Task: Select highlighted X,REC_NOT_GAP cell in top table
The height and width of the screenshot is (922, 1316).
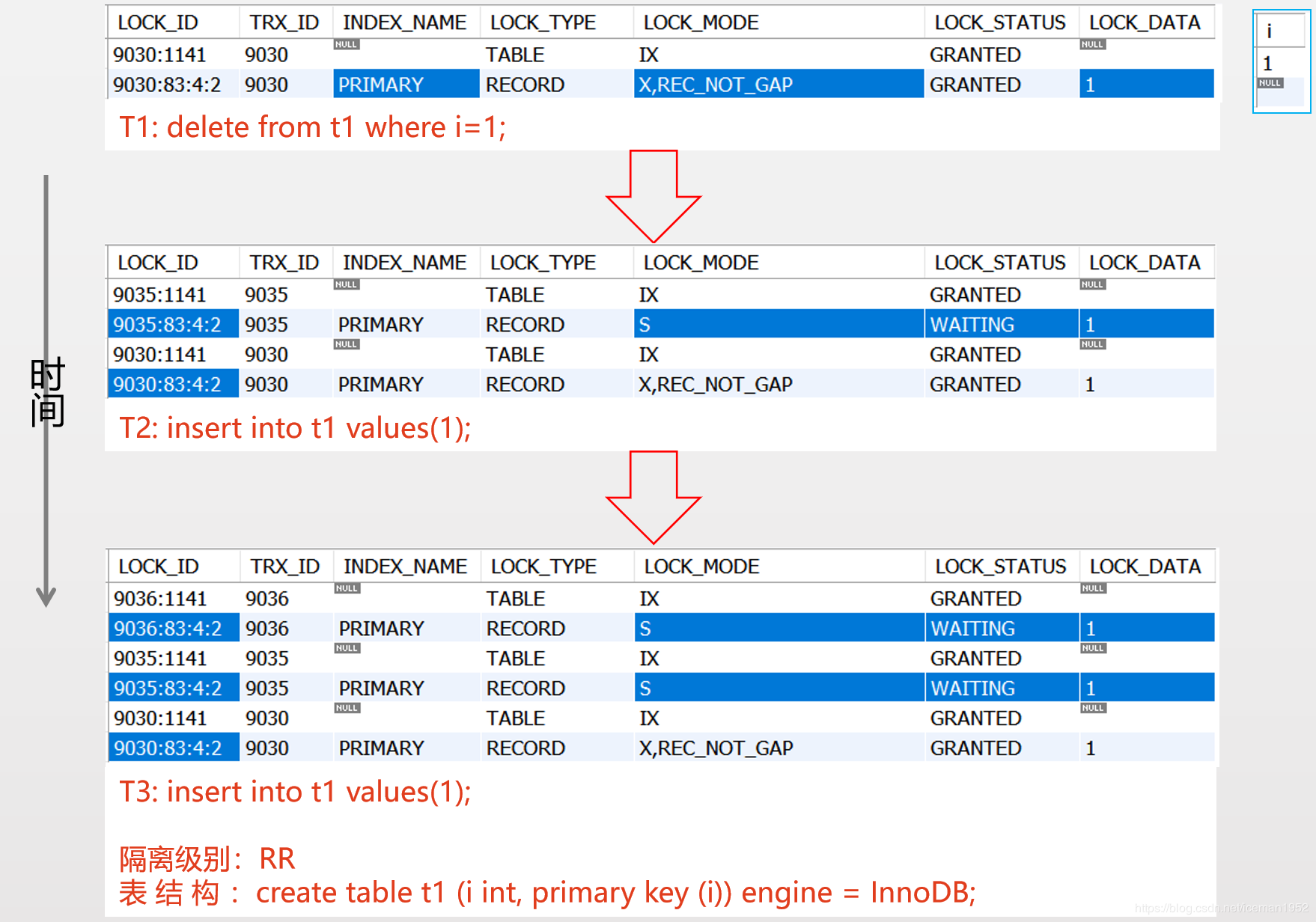Action: [779, 84]
